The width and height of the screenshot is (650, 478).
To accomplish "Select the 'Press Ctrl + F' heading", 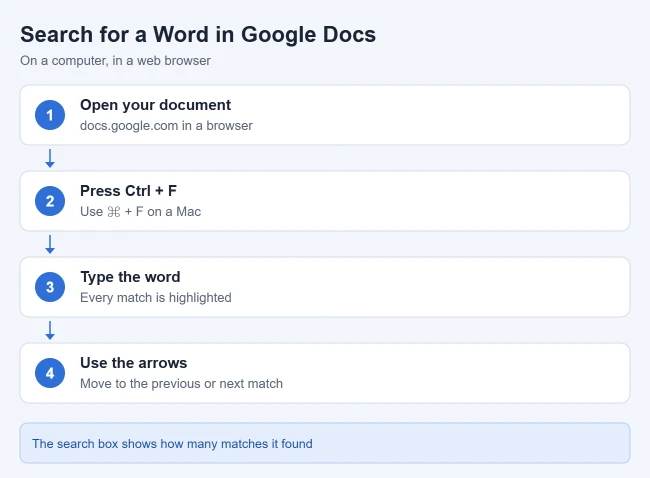I will pyautogui.click(x=129, y=191).
